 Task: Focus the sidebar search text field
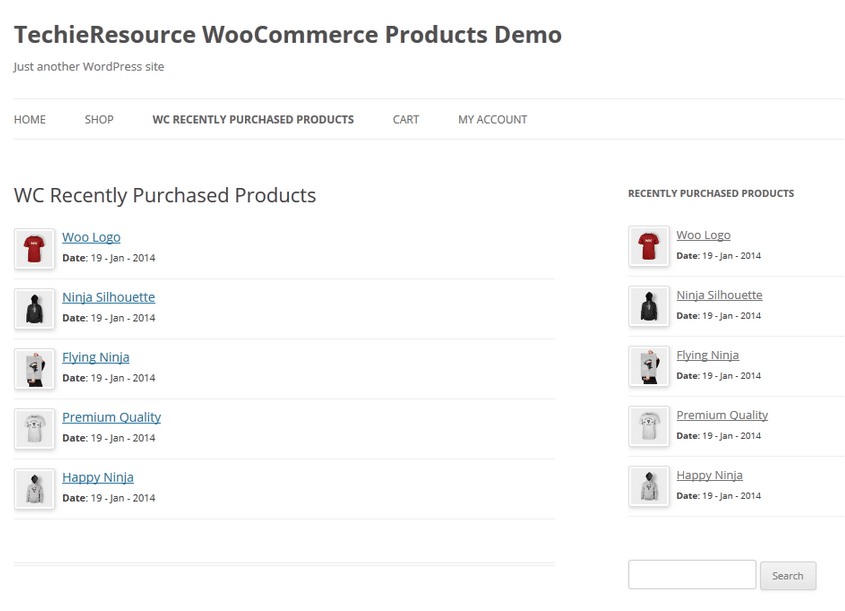click(692, 574)
